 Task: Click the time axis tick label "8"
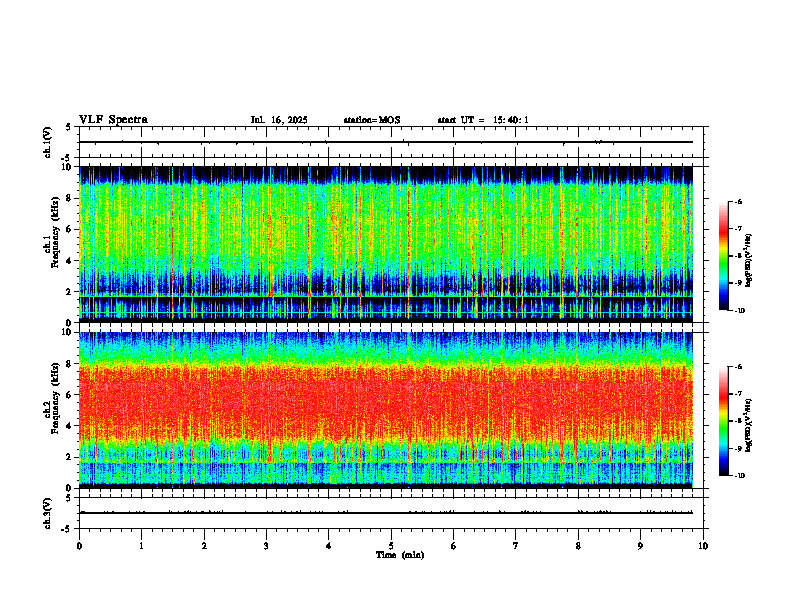click(x=578, y=546)
